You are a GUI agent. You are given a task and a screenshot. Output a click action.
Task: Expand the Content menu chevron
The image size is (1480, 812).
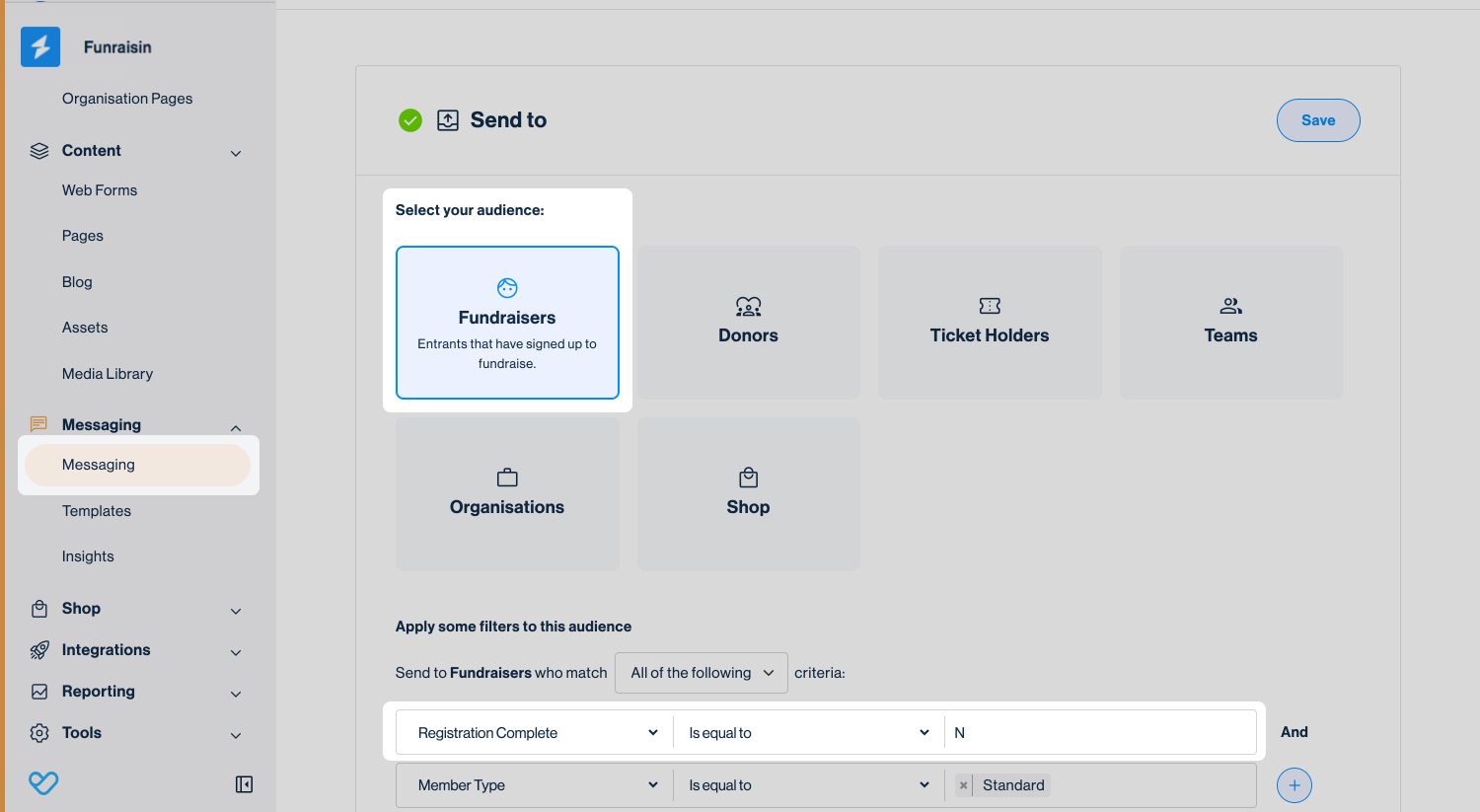point(236,153)
